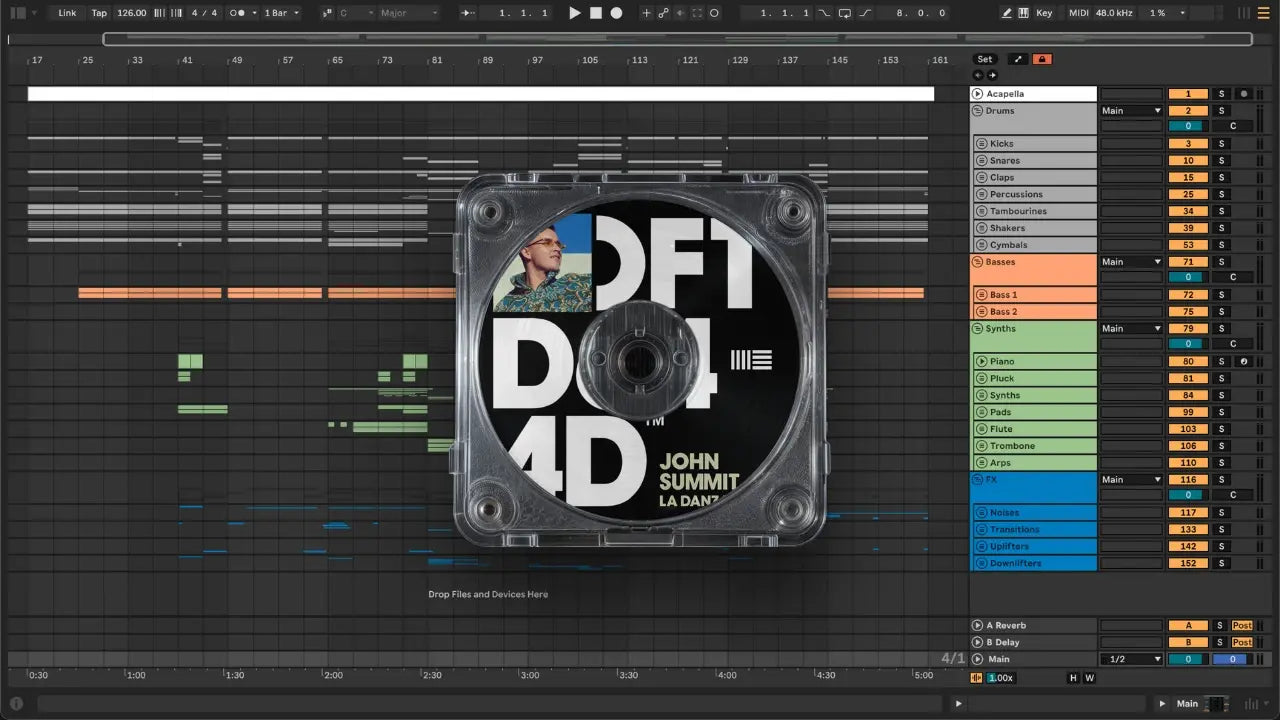This screenshot has width=1280, height=720.
Task: Click the Link button
Action: click(x=67, y=13)
